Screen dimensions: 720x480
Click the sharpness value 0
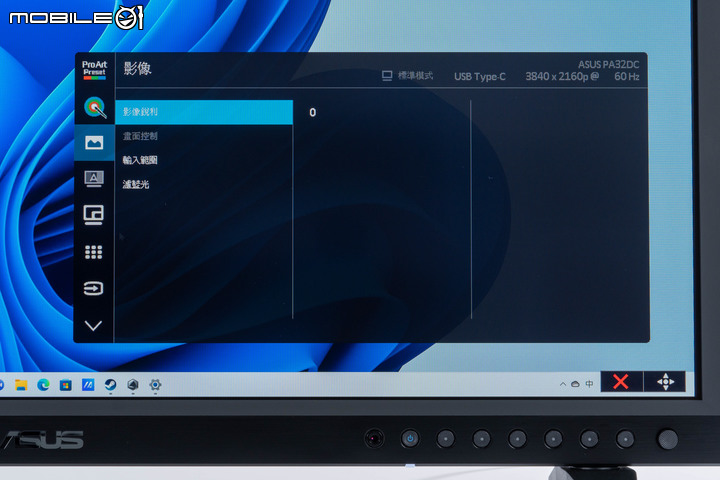(x=313, y=113)
